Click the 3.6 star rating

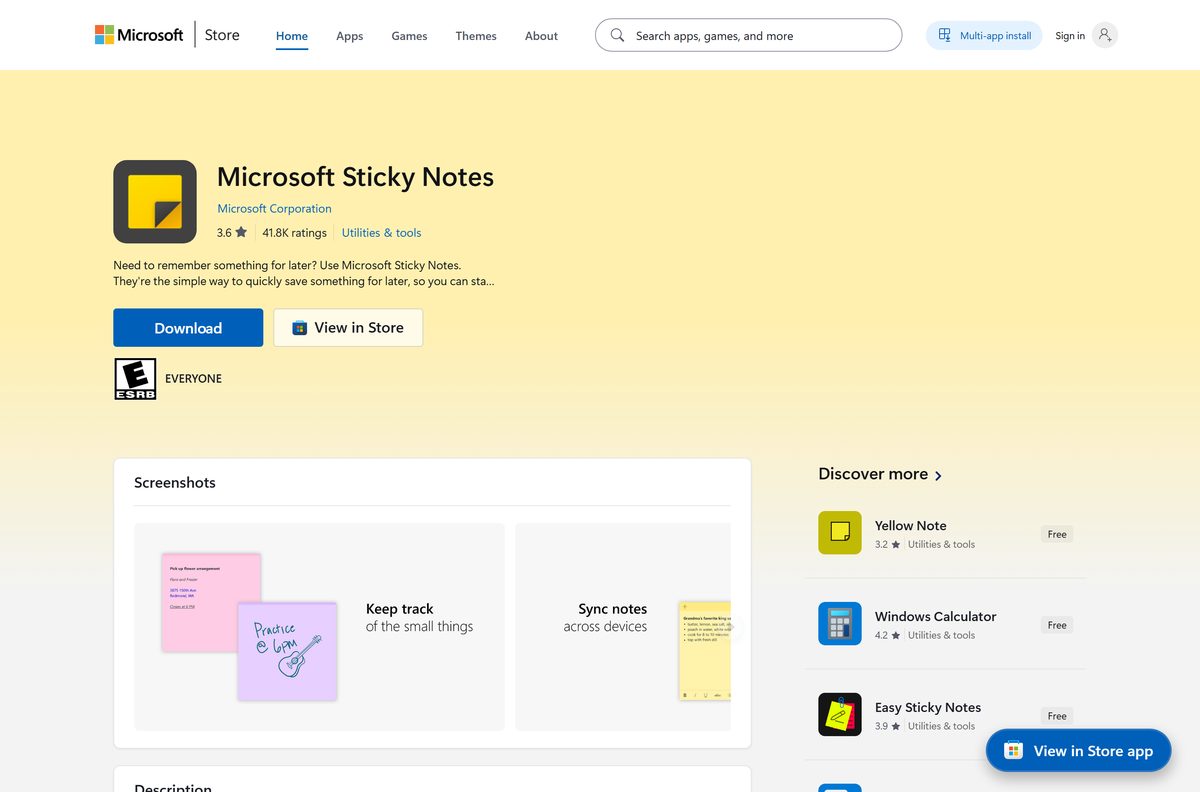tap(231, 233)
